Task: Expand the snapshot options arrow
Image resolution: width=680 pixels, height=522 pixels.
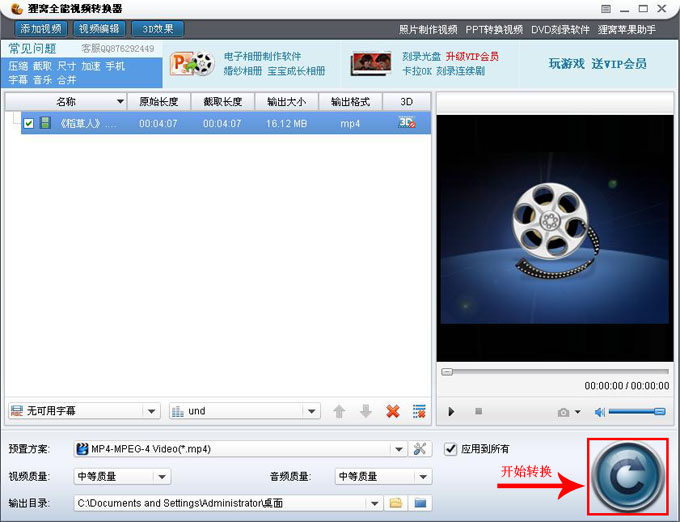Action: click(578, 411)
